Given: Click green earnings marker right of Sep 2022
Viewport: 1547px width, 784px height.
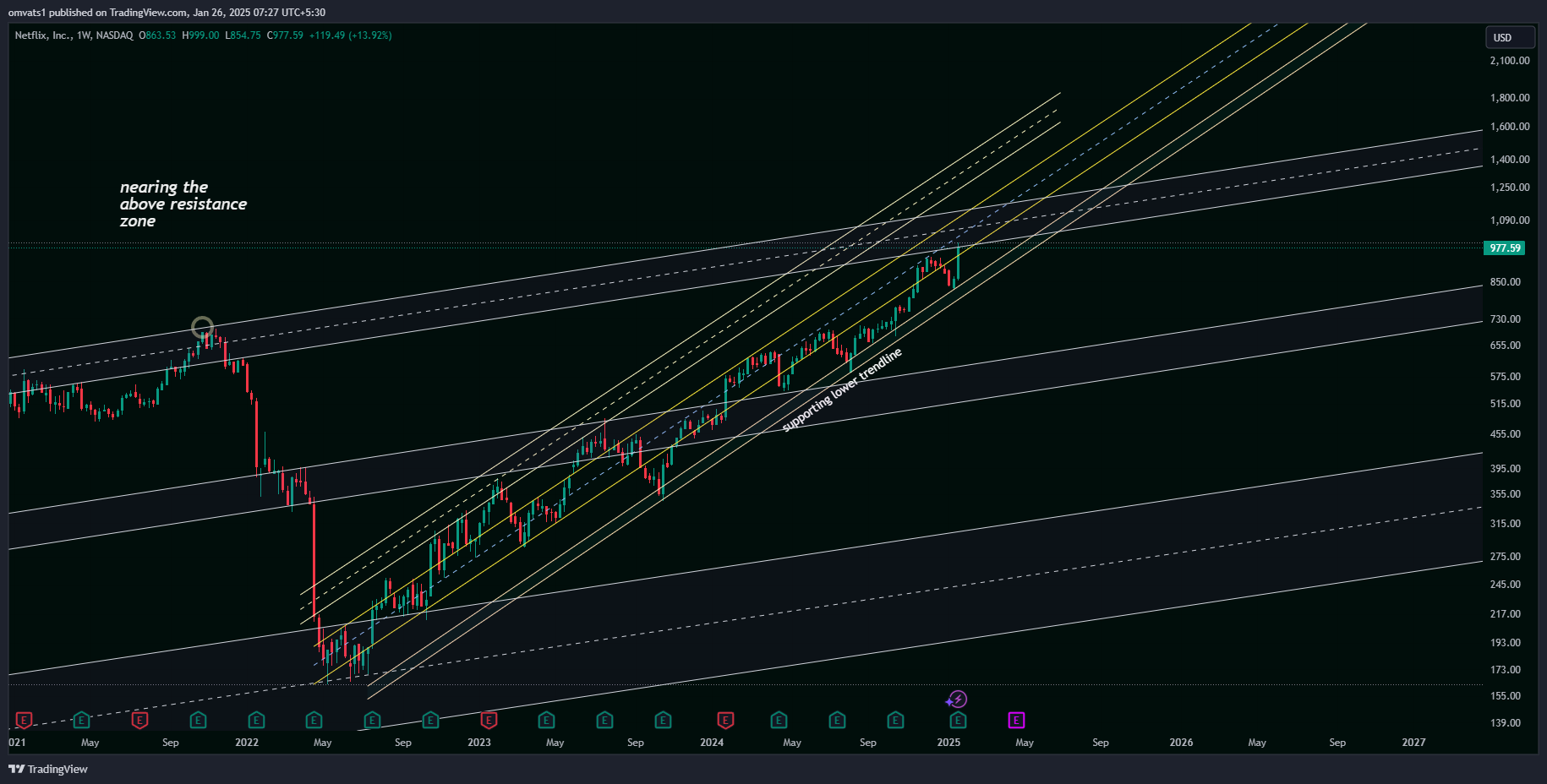Looking at the screenshot, I should [x=430, y=721].
